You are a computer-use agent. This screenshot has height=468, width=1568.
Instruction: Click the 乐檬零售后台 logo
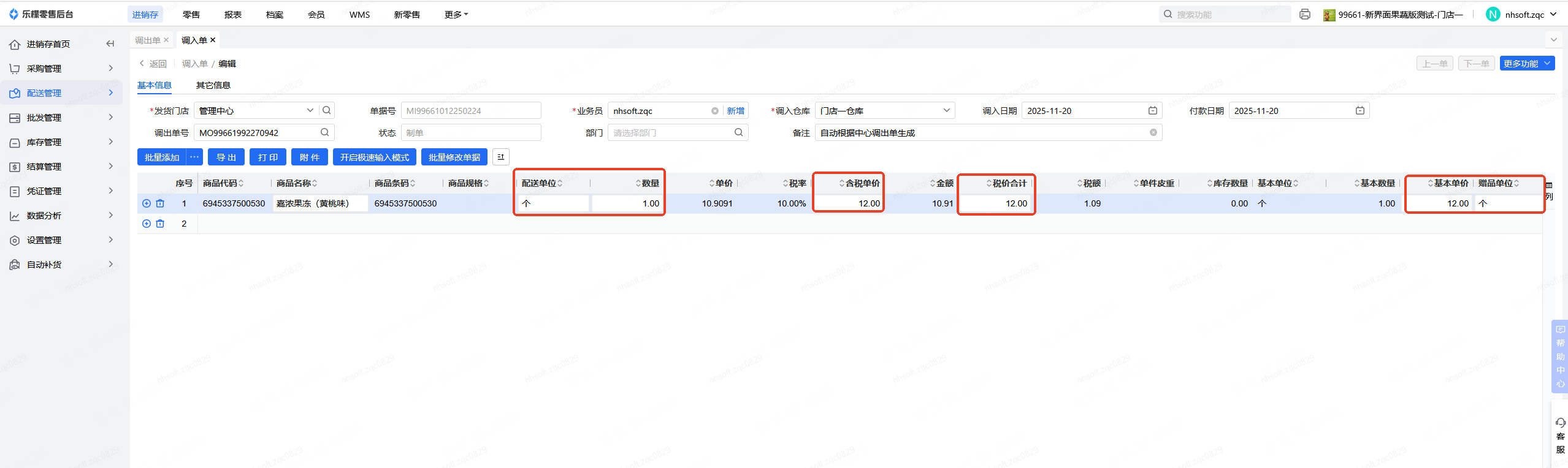(x=41, y=14)
